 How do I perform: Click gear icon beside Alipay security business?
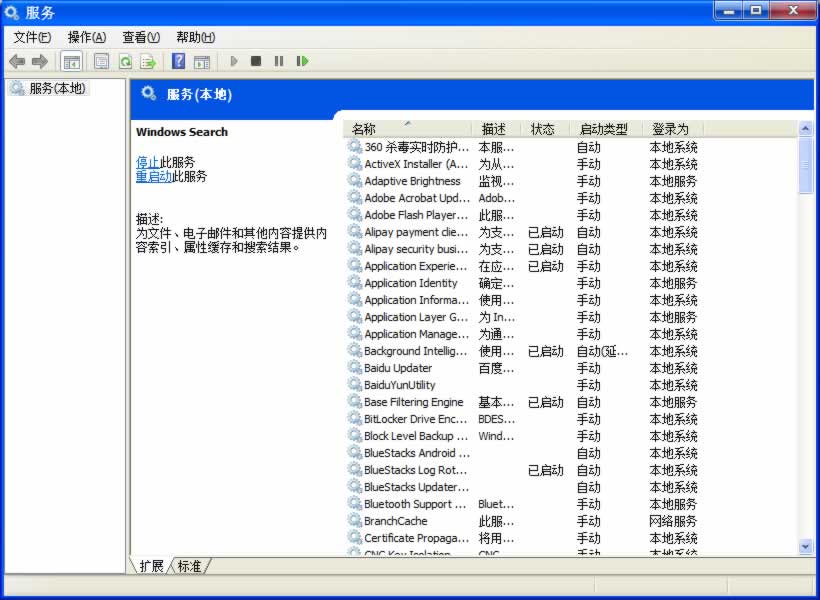click(355, 248)
